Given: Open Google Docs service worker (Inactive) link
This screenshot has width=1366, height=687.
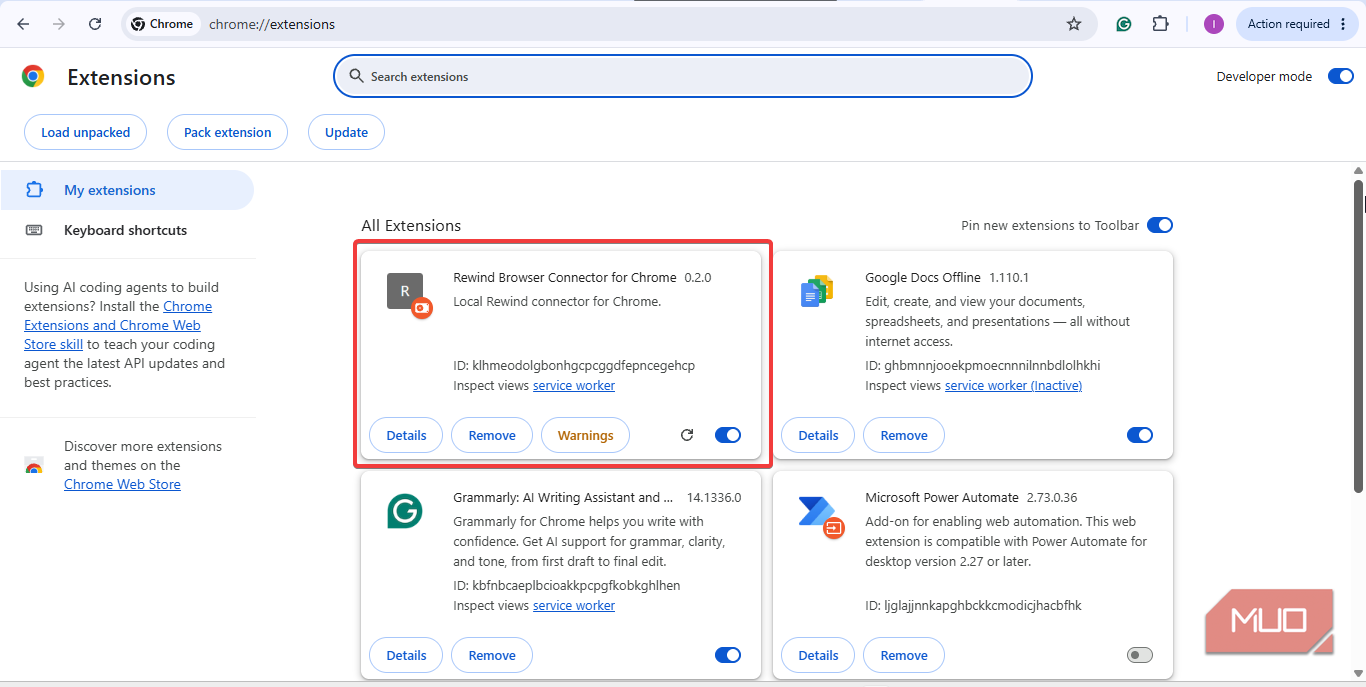Looking at the screenshot, I should [x=1013, y=385].
